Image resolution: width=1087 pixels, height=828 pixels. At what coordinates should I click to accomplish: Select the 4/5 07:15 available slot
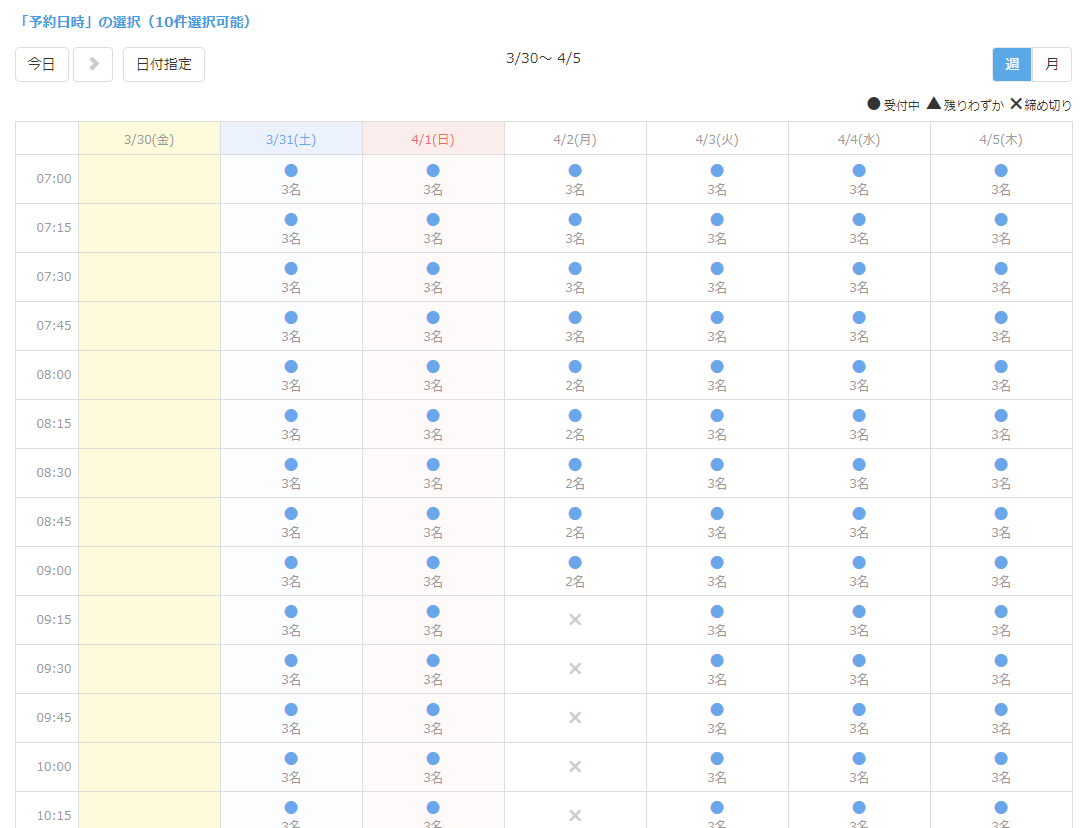pos(1001,228)
